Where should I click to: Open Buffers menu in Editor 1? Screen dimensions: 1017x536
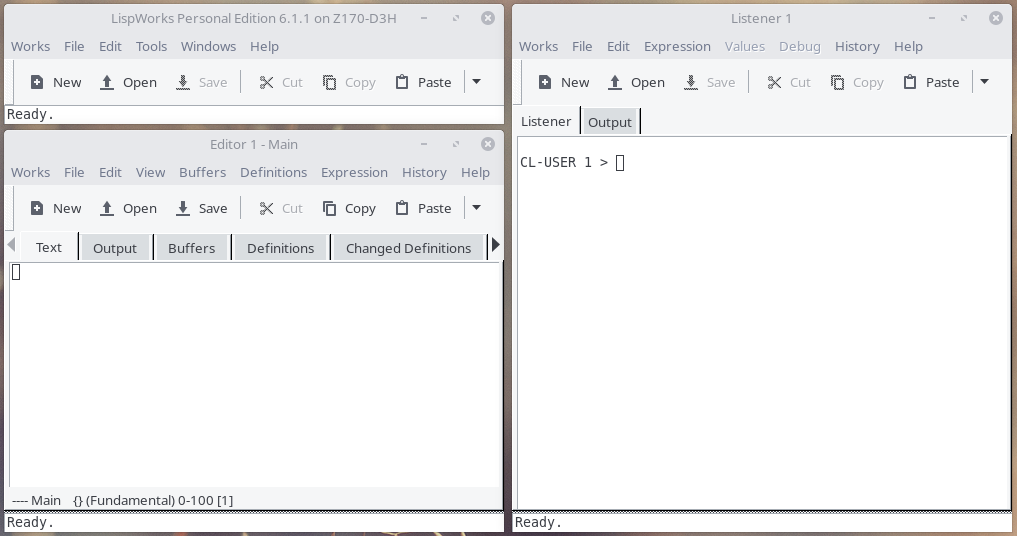202,173
